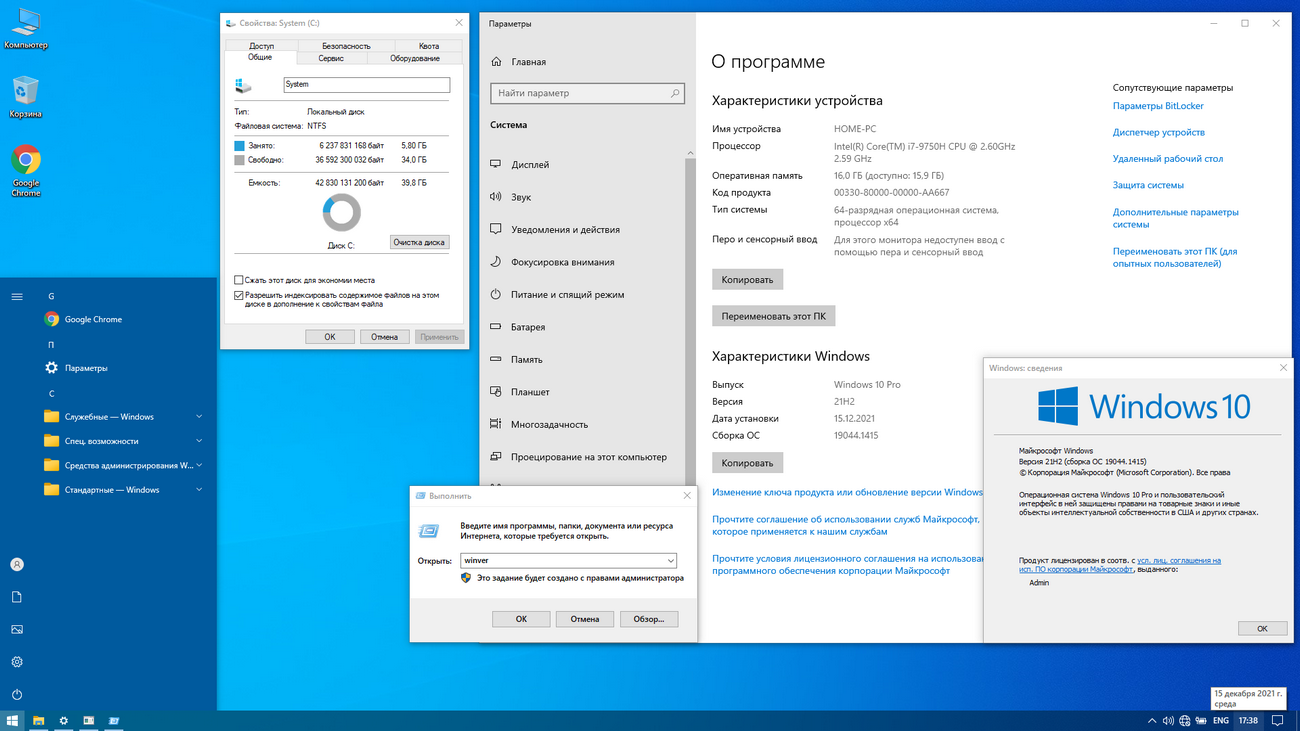Open Documents icon in Start sidebar
This screenshot has width=1300, height=731.
coord(17,597)
